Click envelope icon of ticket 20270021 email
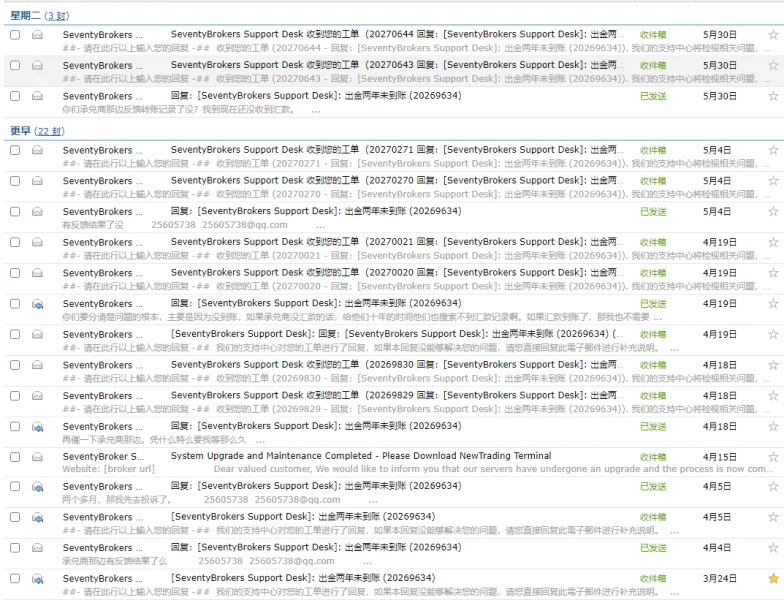This screenshot has width=784, height=600. tap(37, 242)
